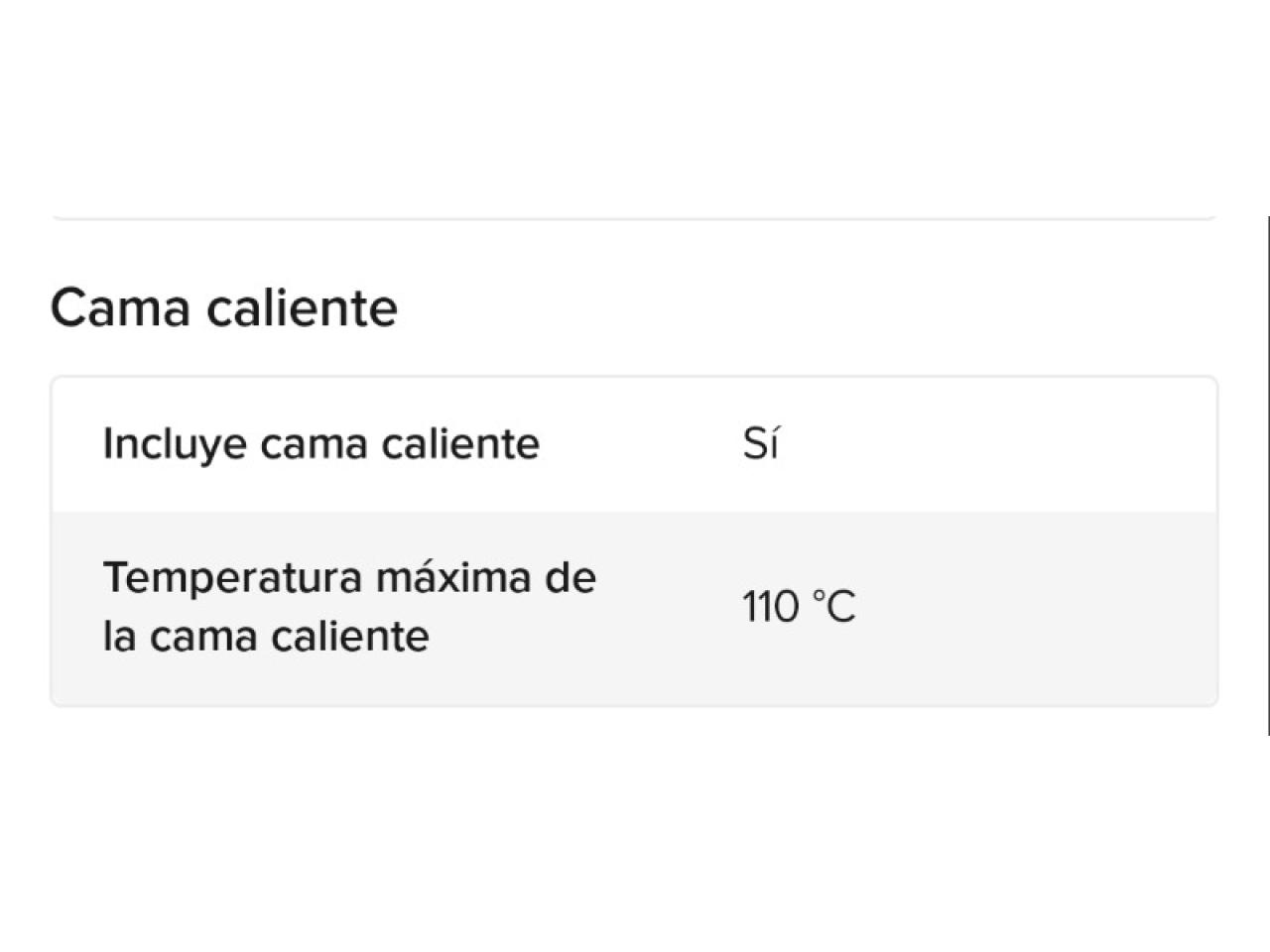This screenshot has height=952, width=1270.
Task: Click the number "110" in the temperature row
Action: pyautogui.click(x=771, y=606)
